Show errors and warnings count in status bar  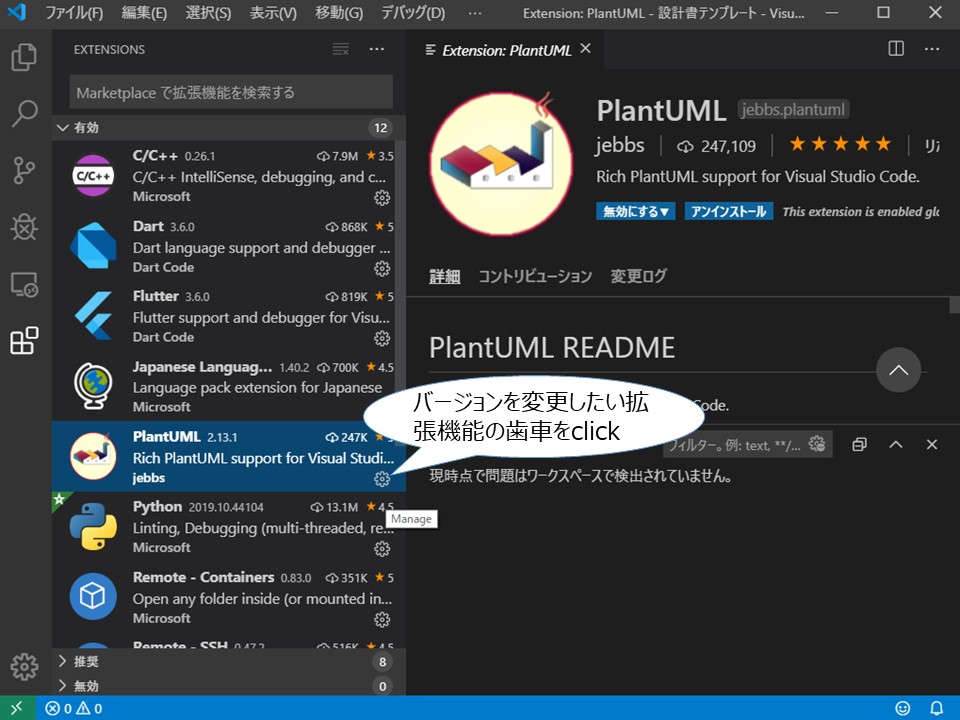74,708
